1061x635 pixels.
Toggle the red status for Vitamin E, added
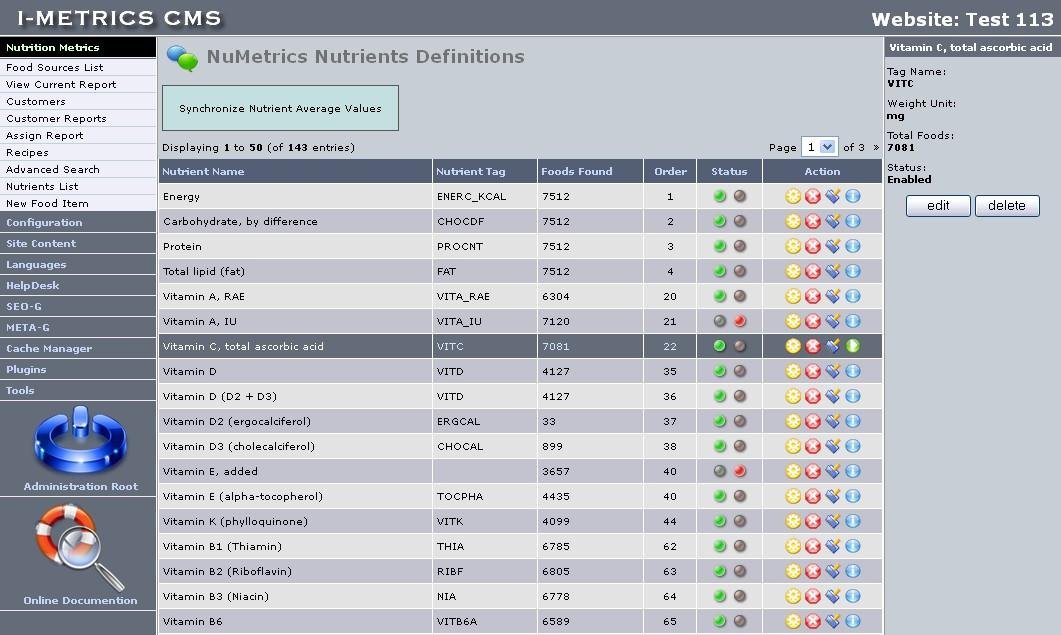click(738, 471)
